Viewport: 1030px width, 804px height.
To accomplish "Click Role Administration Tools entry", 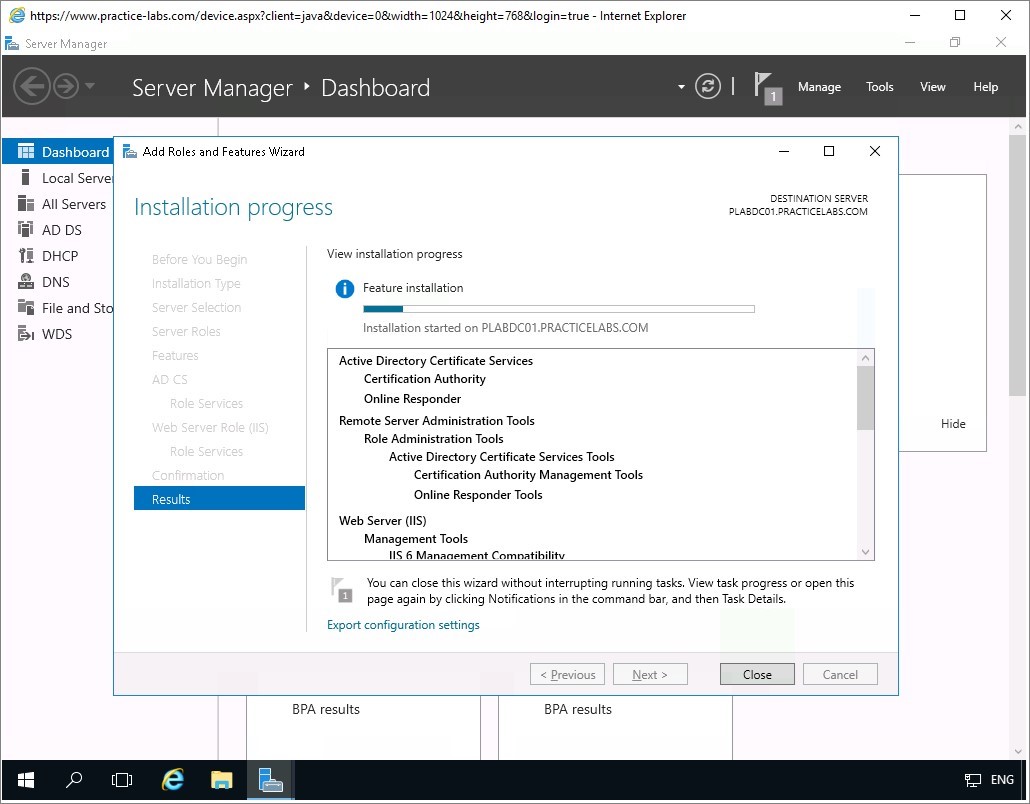I will click(434, 439).
